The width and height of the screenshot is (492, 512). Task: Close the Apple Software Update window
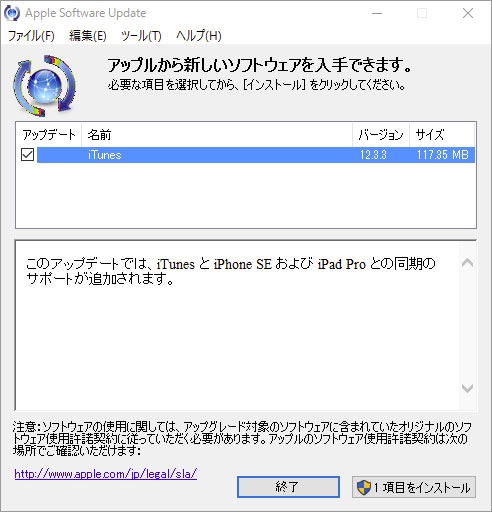(x=468, y=13)
